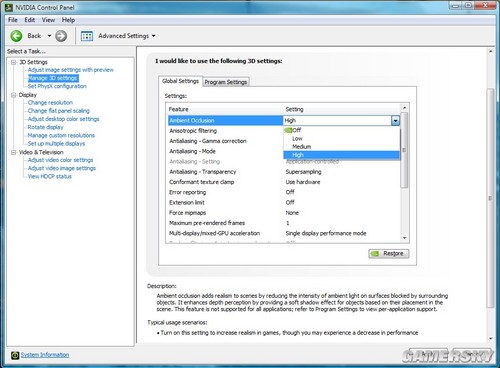Switch to the Program Settings tab
Image resolution: width=500 pixels, height=368 pixels.
click(226, 82)
